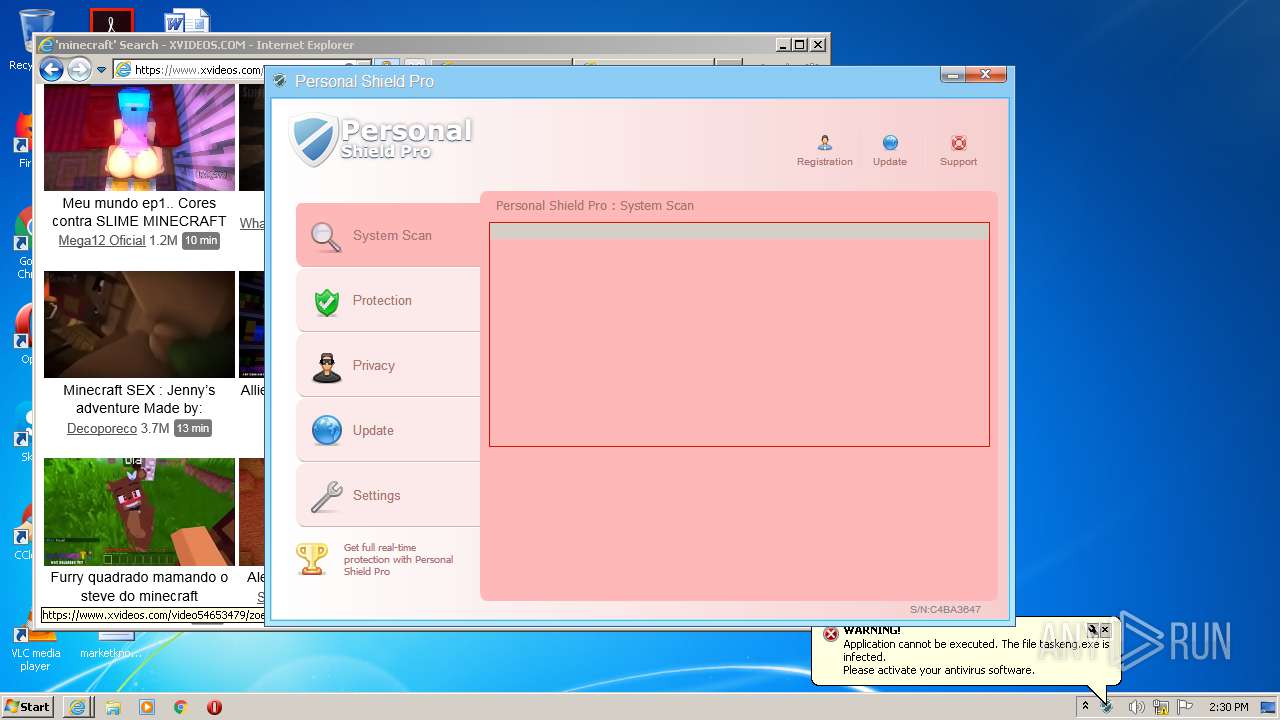The image size is (1280, 720).
Task: Minimize the Personal Shield Pro window
Action: click(x=953, y=75)
